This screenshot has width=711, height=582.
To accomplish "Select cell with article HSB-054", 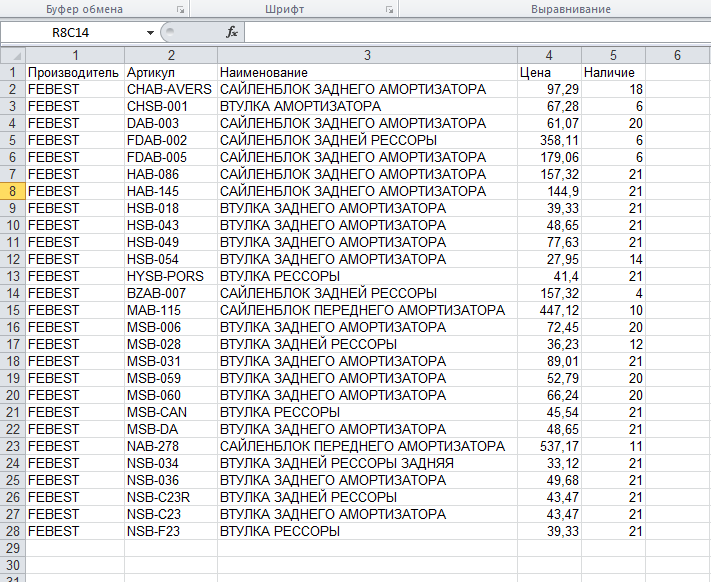I will (x=171, y=259).
